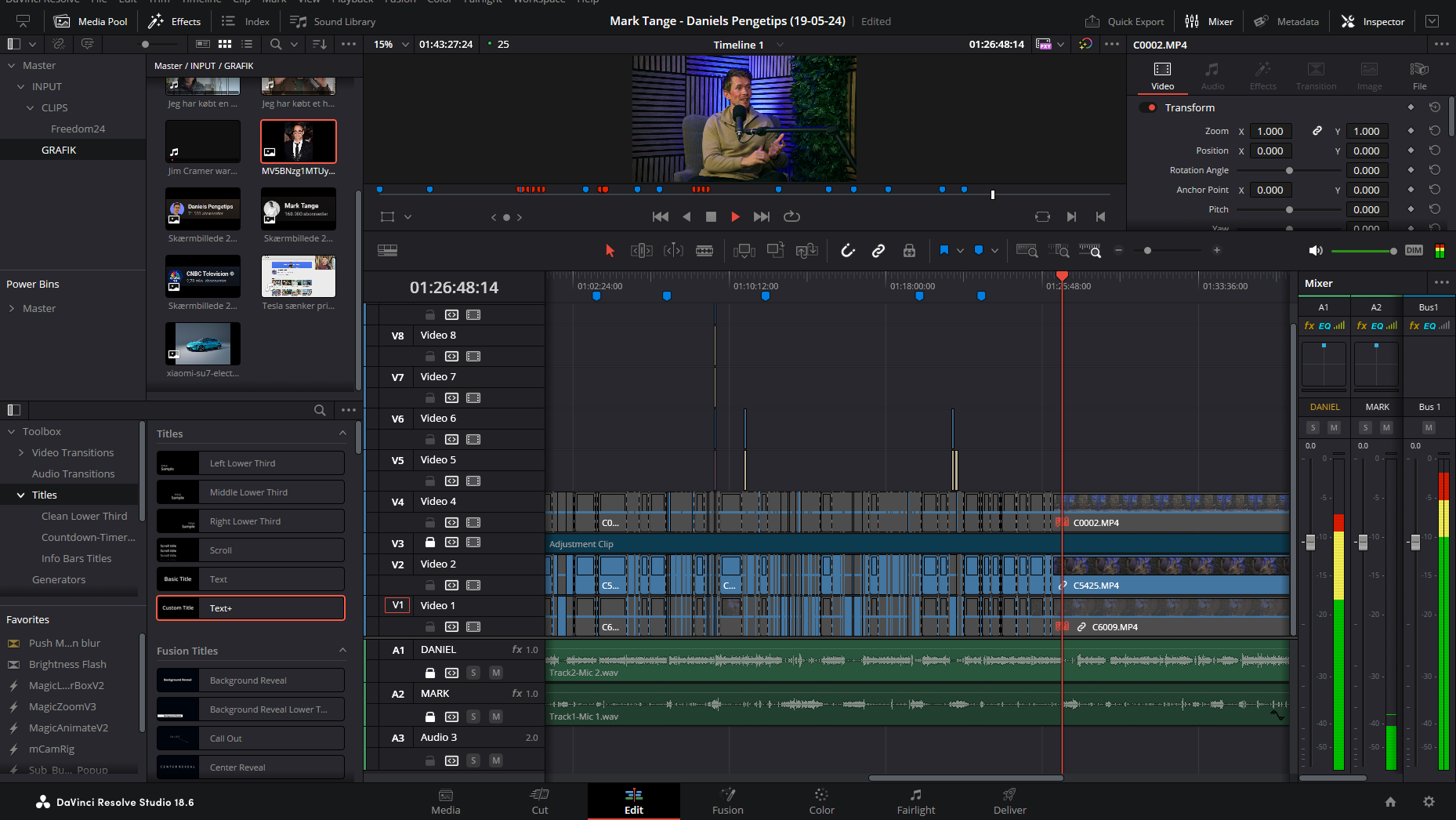Go to the Deliver page
The height and width of the screenshot is (820, 1456).
1009,801
